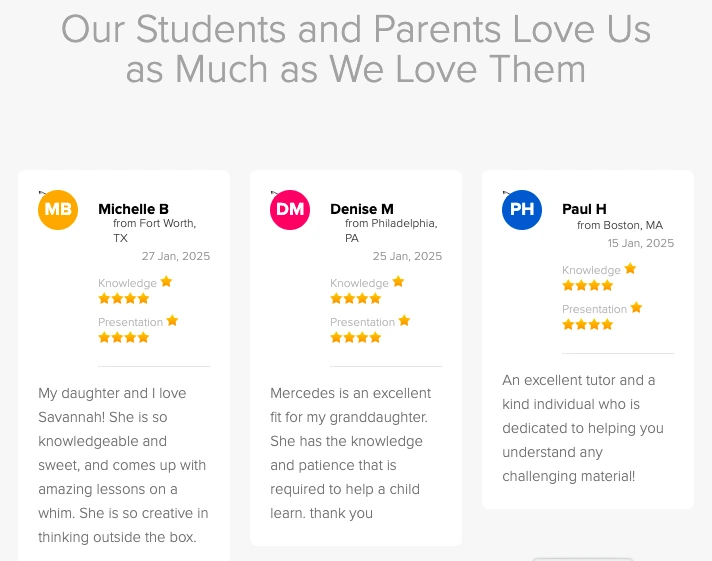Screen dimensions: 712x561
Task: Open reviewer name Paul H
Action: (x=584, y=209)
